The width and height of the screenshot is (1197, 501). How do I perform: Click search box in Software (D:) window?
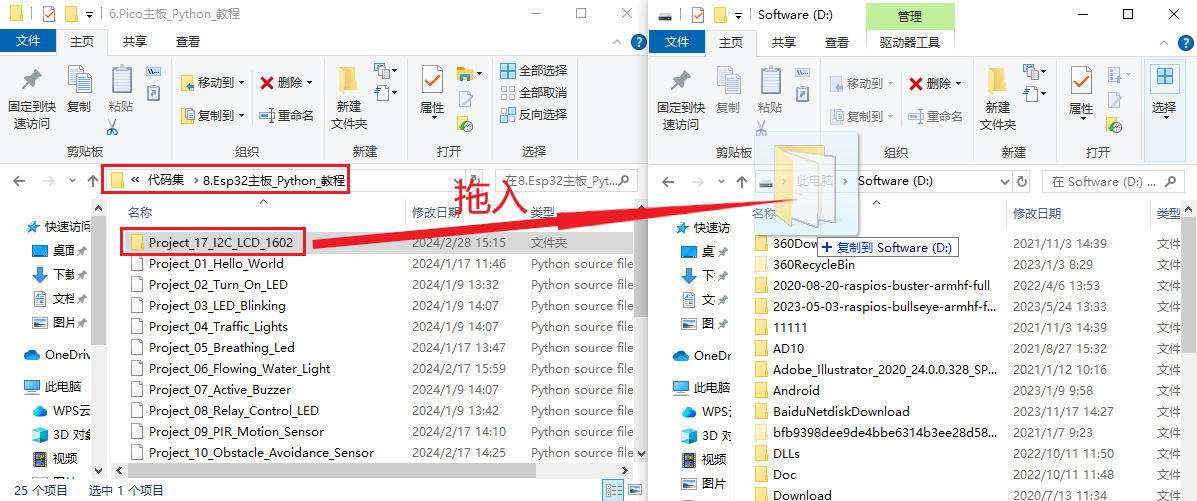coord(1115,182)
